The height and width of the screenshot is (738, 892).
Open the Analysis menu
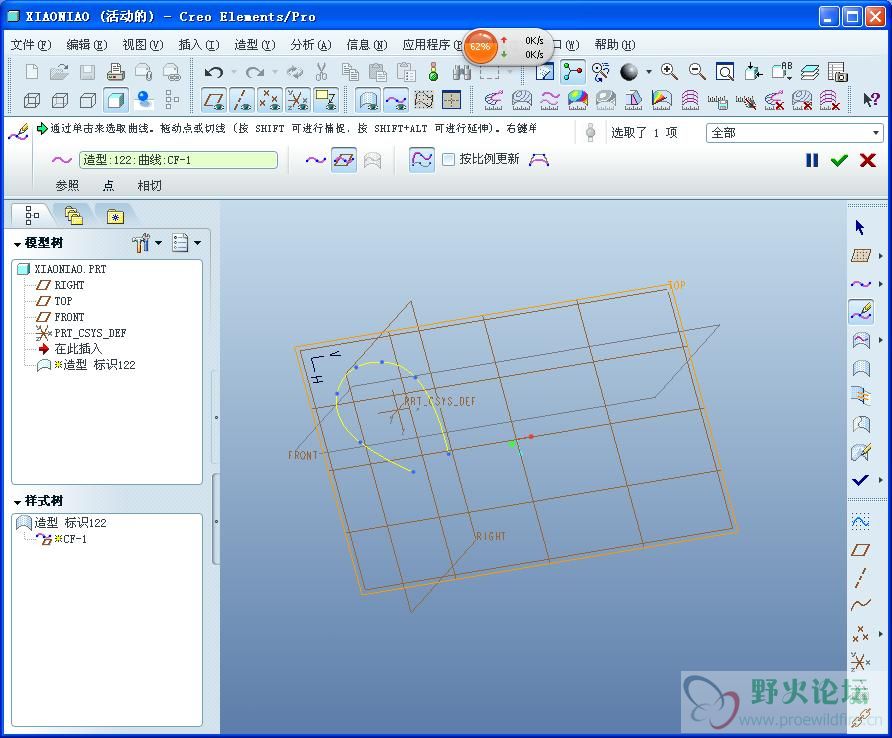tap(311, 44)
